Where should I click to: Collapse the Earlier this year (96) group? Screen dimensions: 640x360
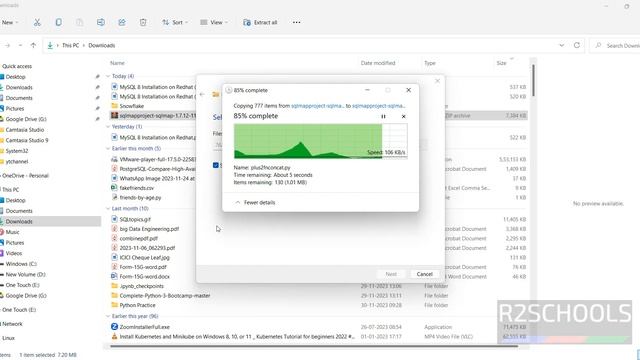[x=108, y=316]
